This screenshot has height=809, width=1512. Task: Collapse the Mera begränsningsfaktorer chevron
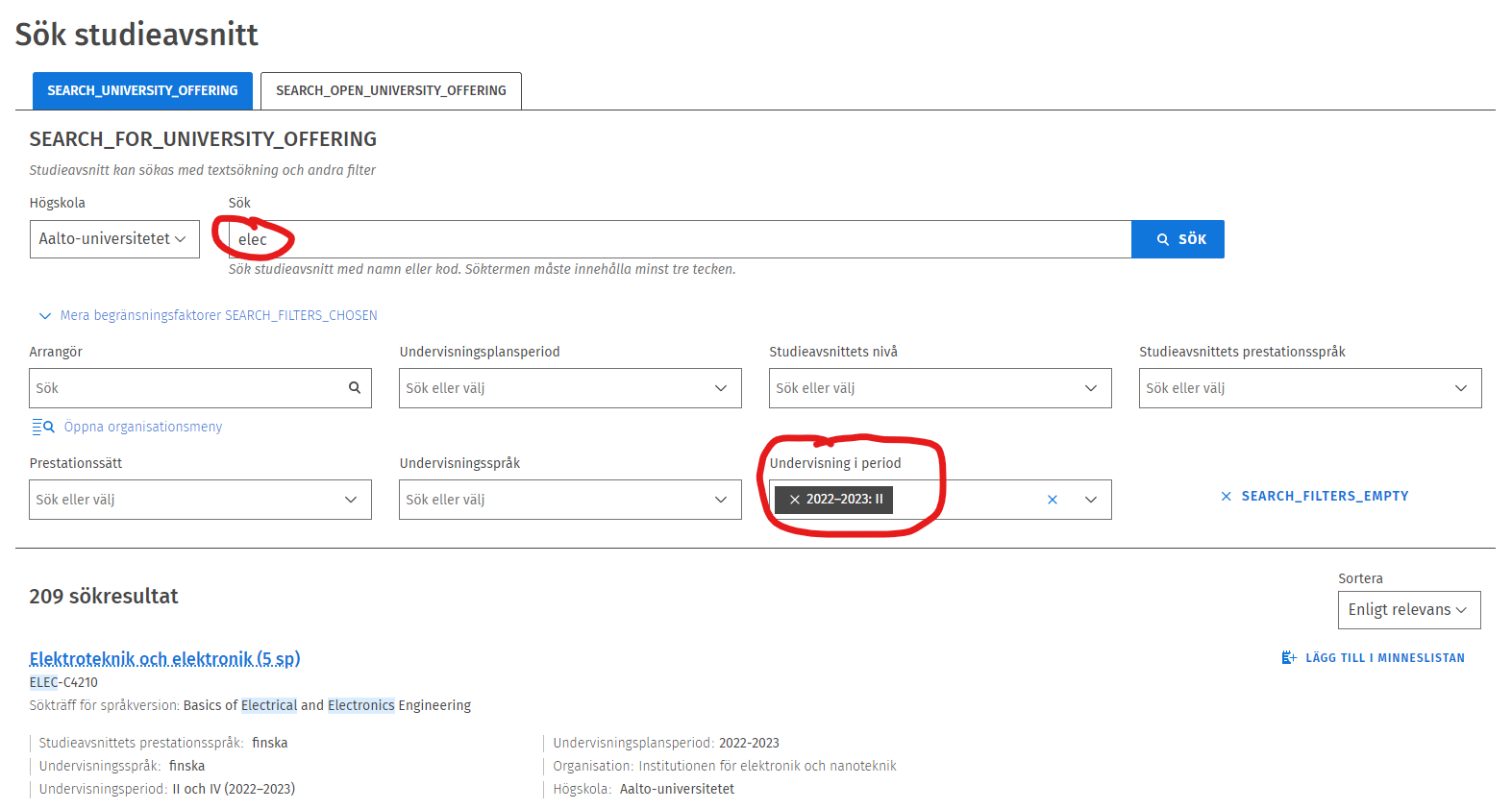point(44,316)
